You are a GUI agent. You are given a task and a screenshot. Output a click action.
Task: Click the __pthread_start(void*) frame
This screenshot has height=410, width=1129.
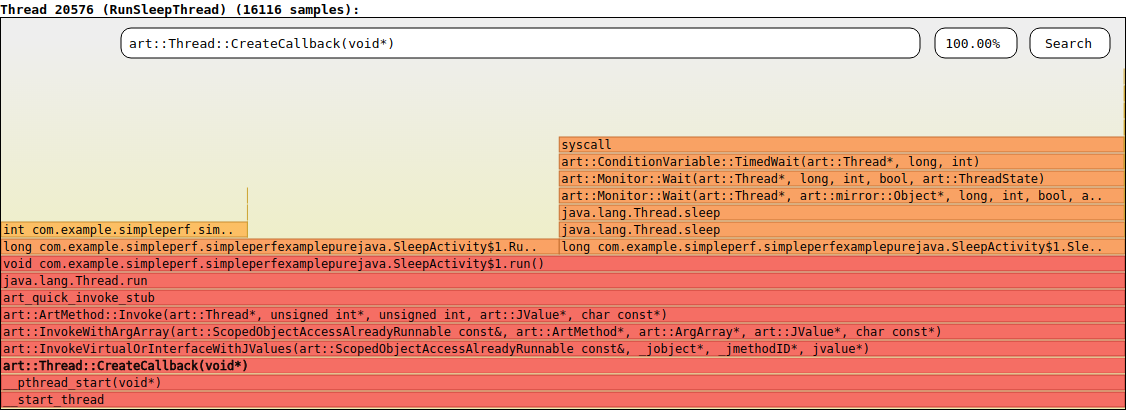[563, 383]
